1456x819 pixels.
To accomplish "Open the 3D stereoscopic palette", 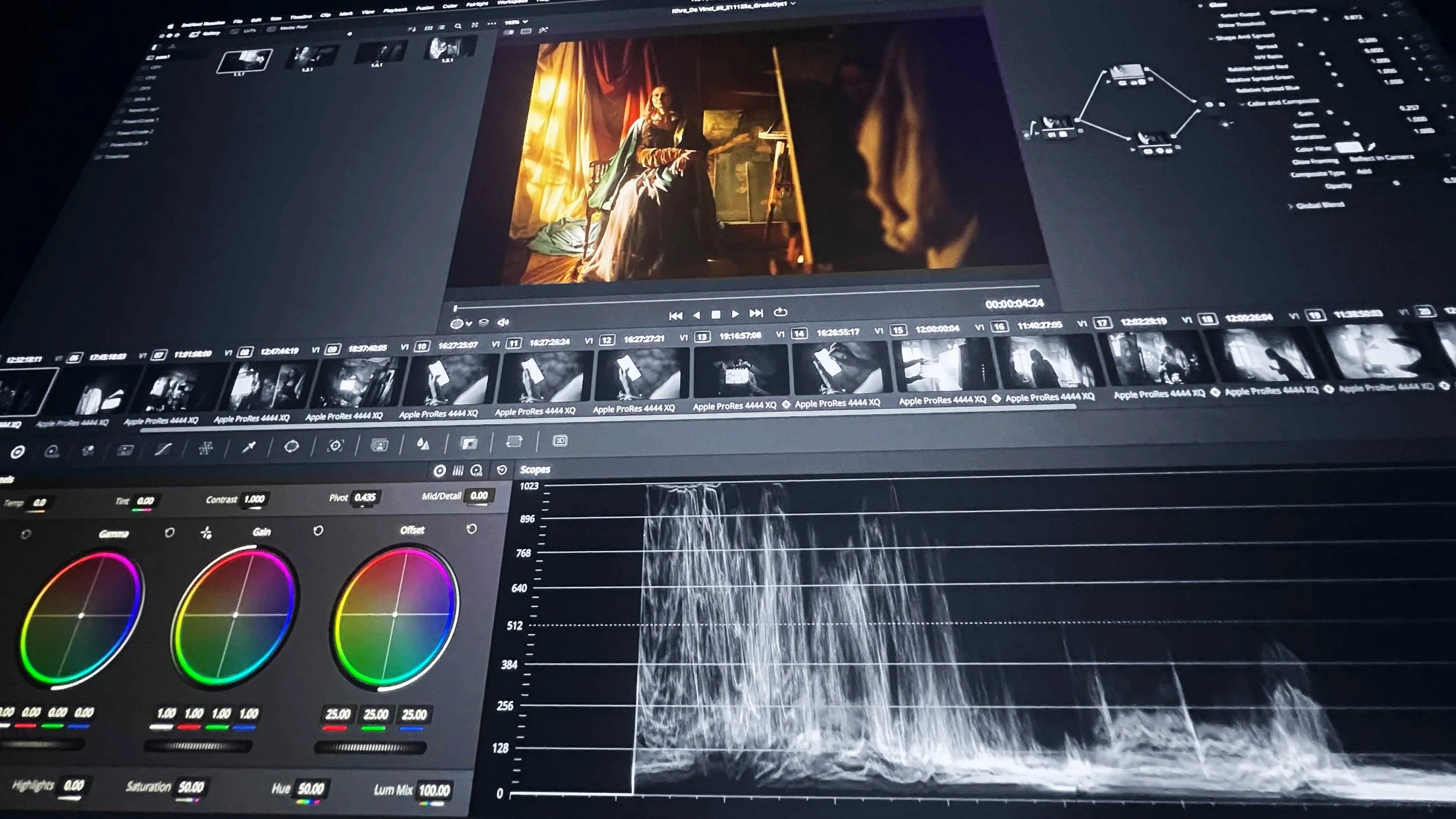I will click(560, 440).
